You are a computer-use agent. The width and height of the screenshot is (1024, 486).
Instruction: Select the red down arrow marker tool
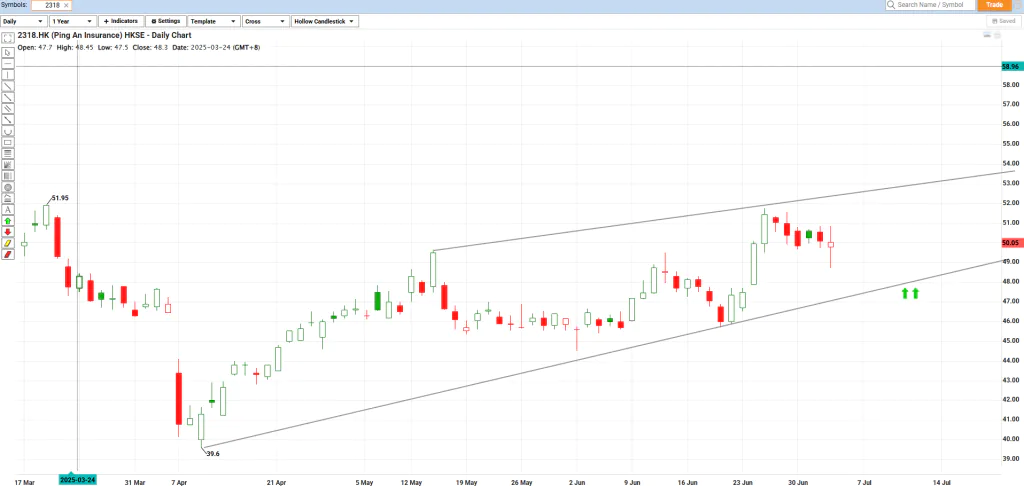(8, 231)
